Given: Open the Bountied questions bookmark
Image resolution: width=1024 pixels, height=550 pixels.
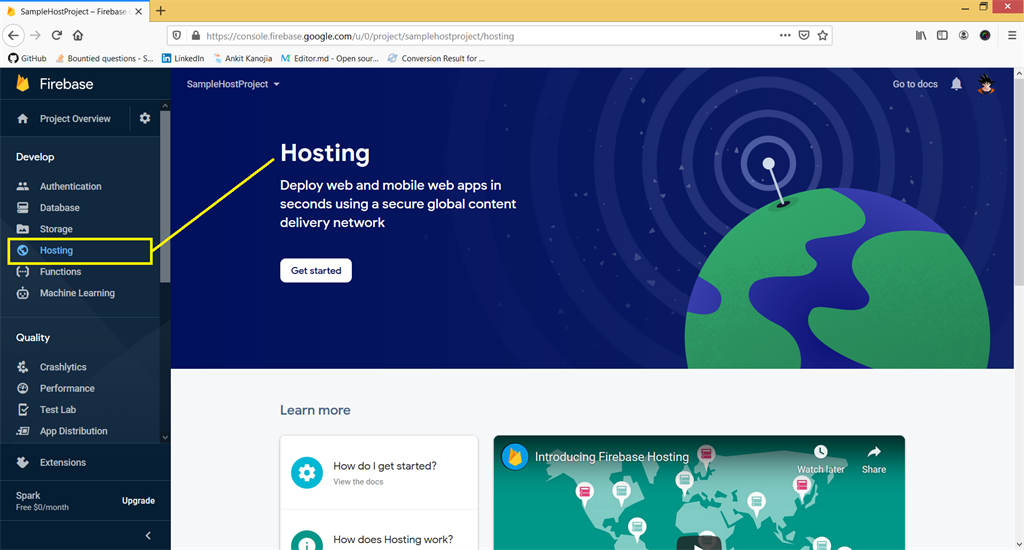Looking at the screenshot, I should pyautogui.click(x=104, y=58).
